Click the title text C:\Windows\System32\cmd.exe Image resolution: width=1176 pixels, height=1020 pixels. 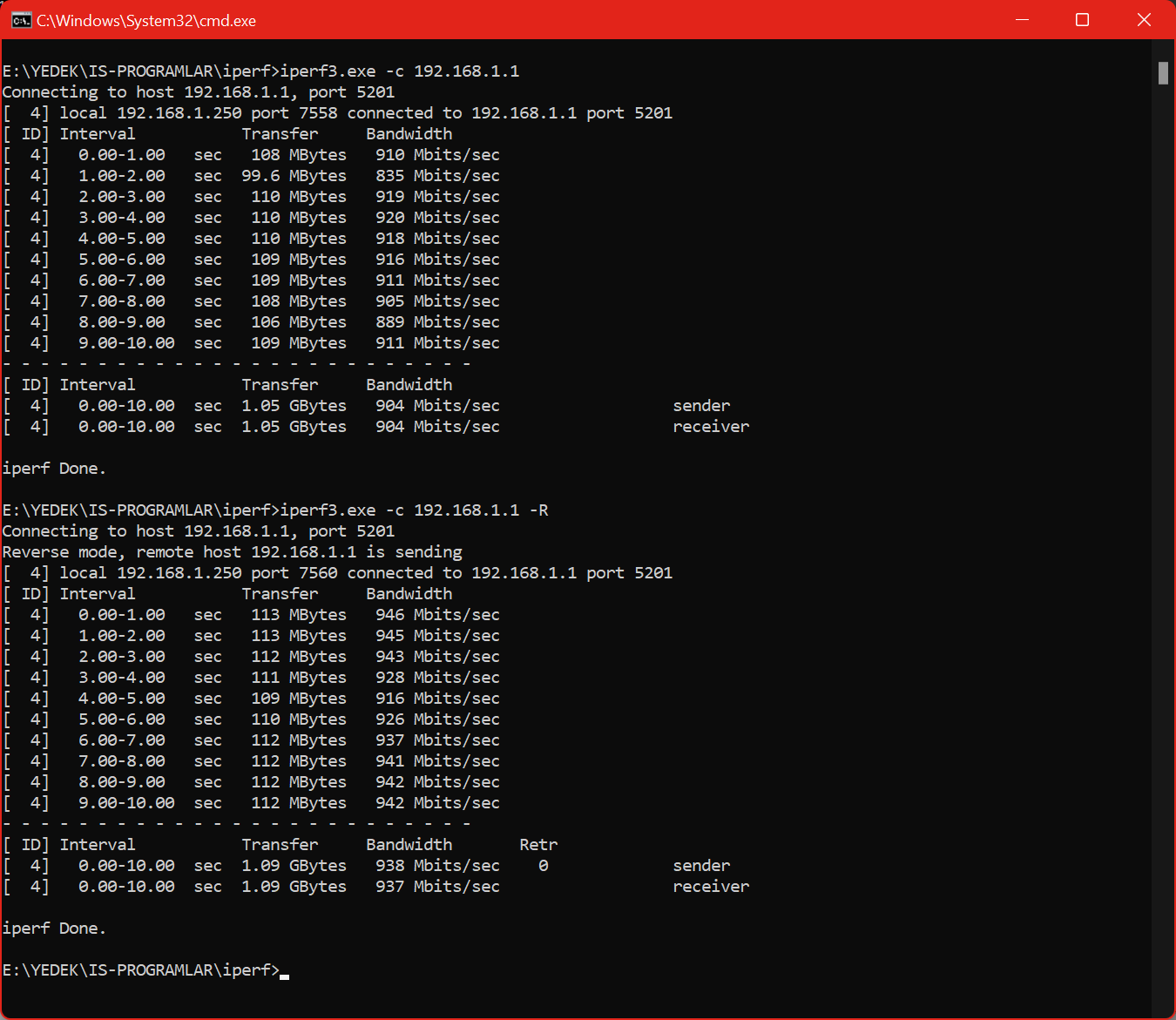[x=146, y=21]
